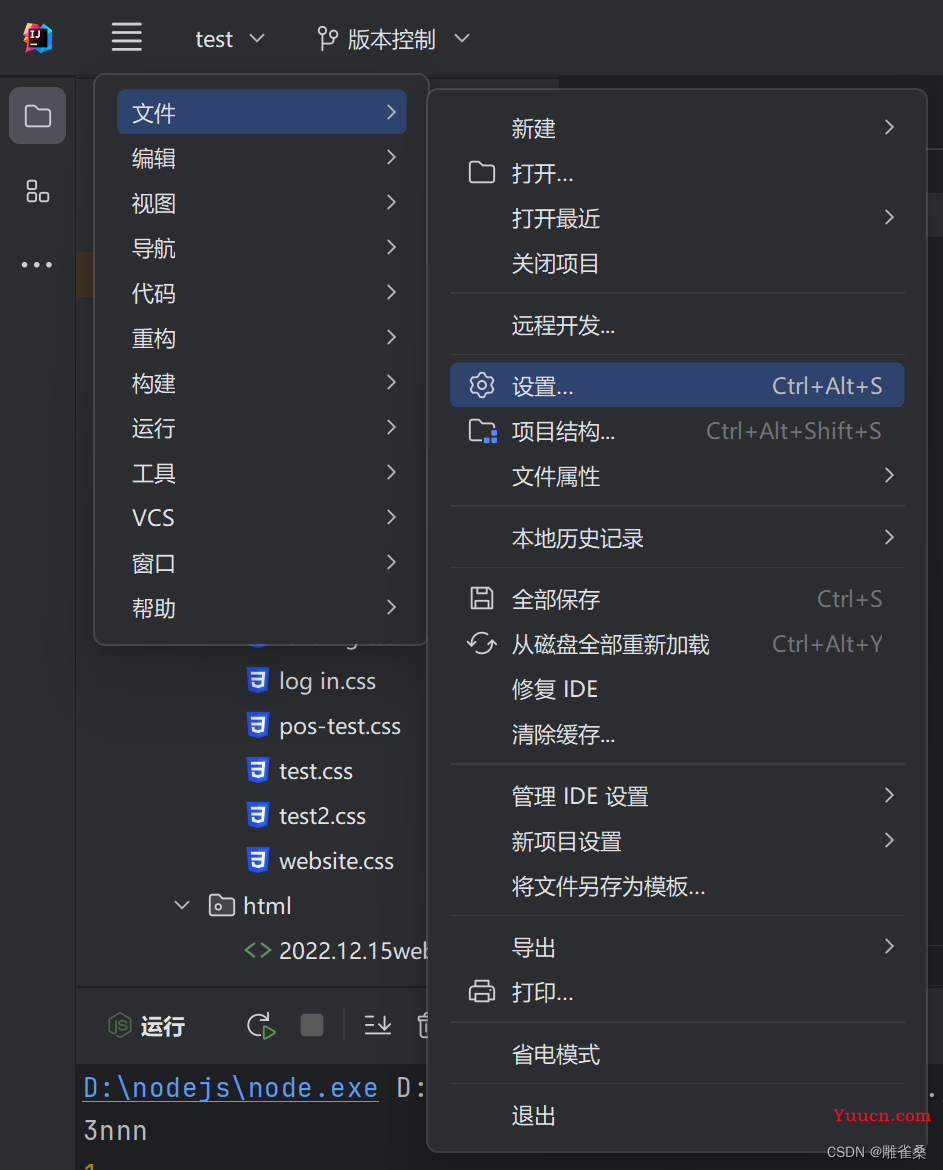The image size is (943, 1170).
Task: Choose 退出 menu entry
Action: [x=677, y=1116]
